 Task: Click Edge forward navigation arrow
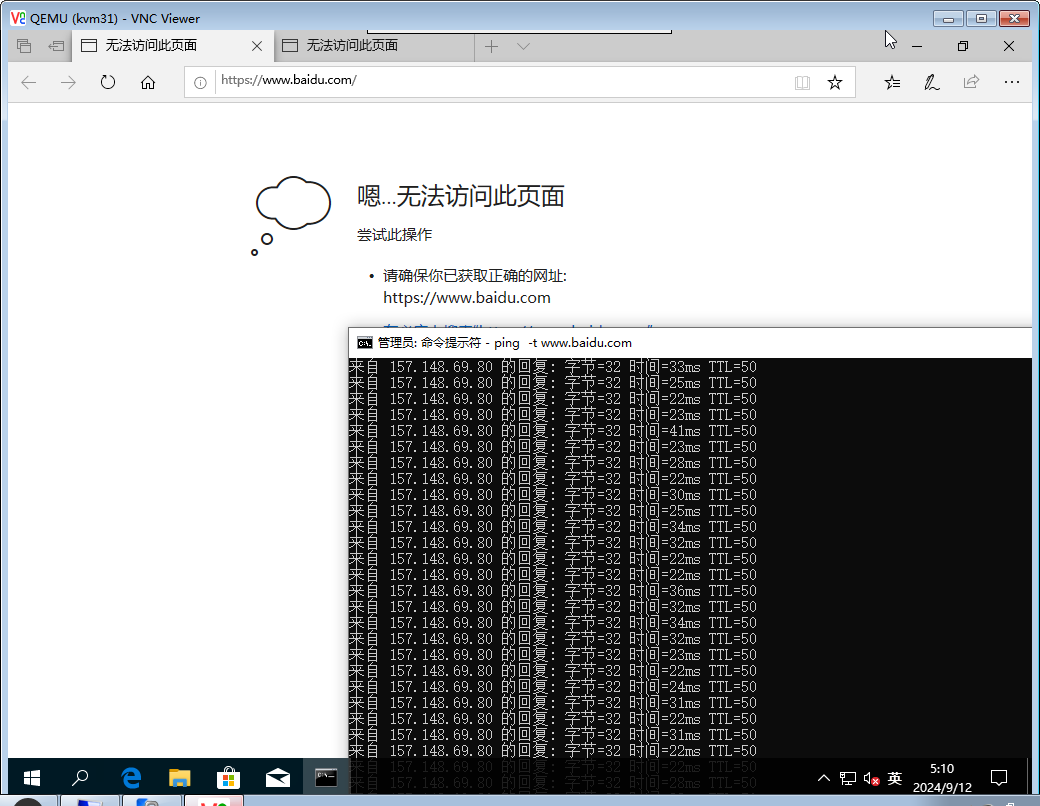tap(68, 82)
